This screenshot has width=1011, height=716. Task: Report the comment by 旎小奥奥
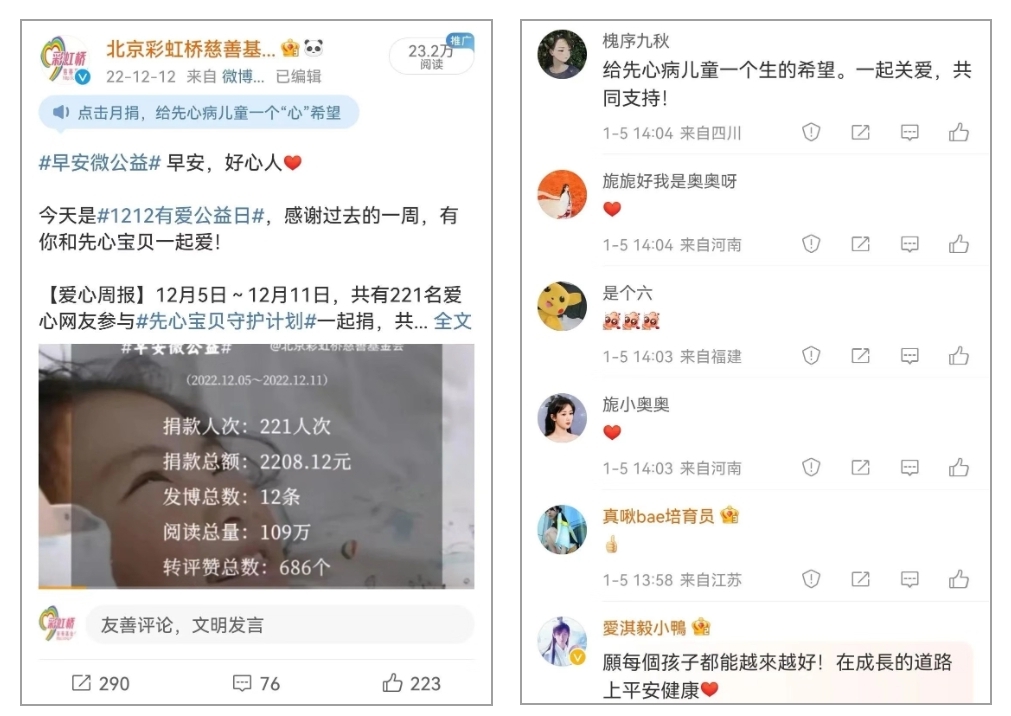click(x=810, y=468)
